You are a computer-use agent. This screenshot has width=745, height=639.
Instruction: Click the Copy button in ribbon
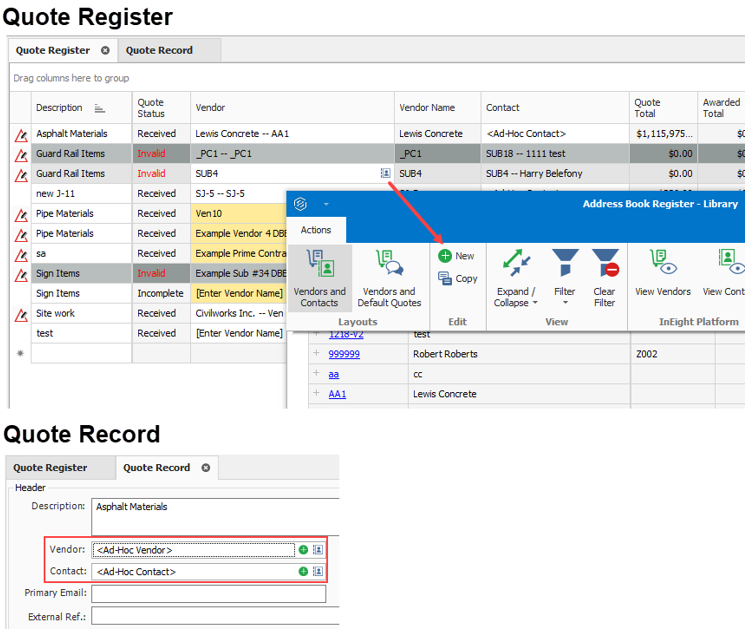pos(458,279)
